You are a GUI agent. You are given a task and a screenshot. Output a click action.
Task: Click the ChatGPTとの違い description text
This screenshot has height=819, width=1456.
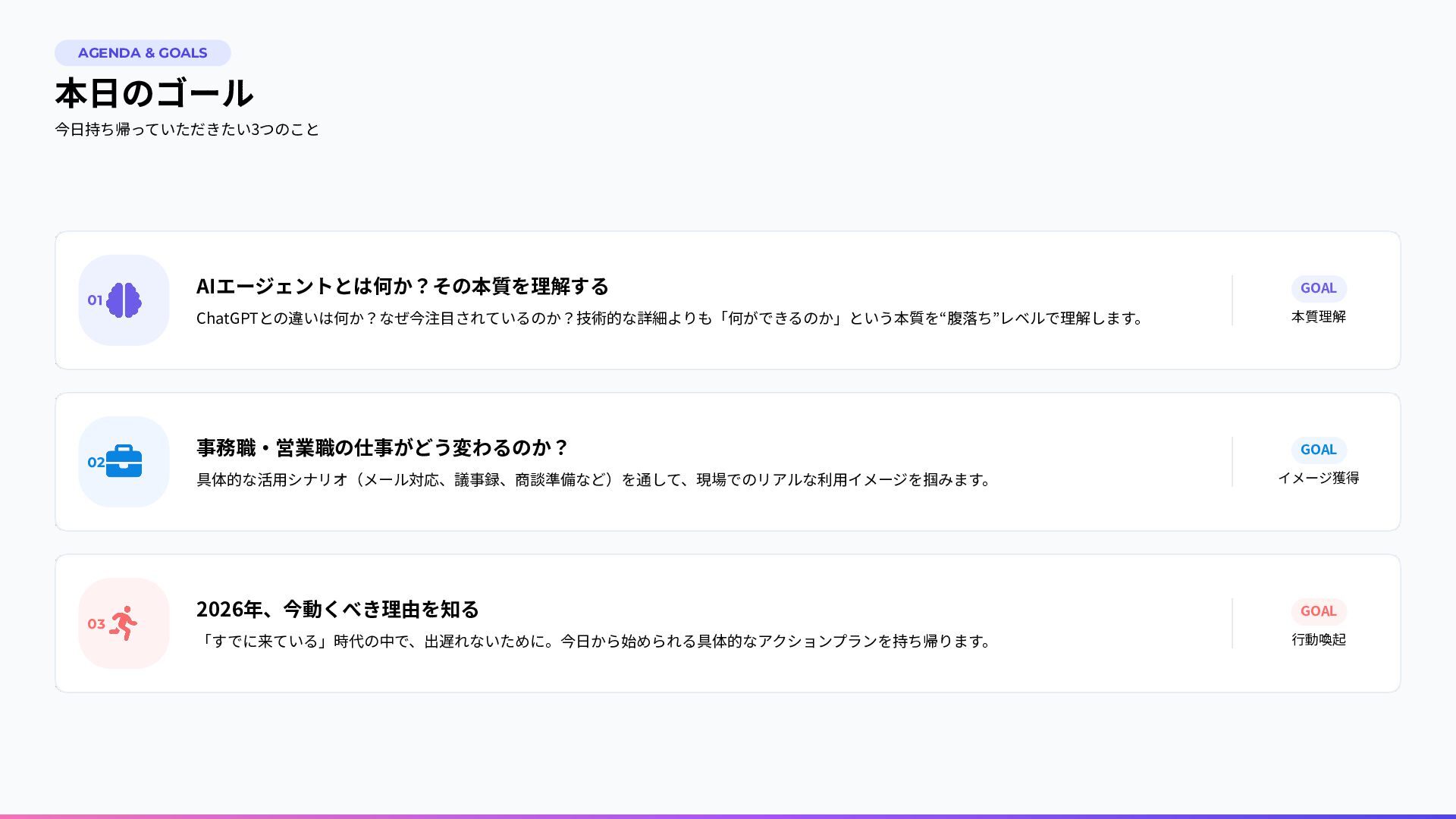[669, 318]
